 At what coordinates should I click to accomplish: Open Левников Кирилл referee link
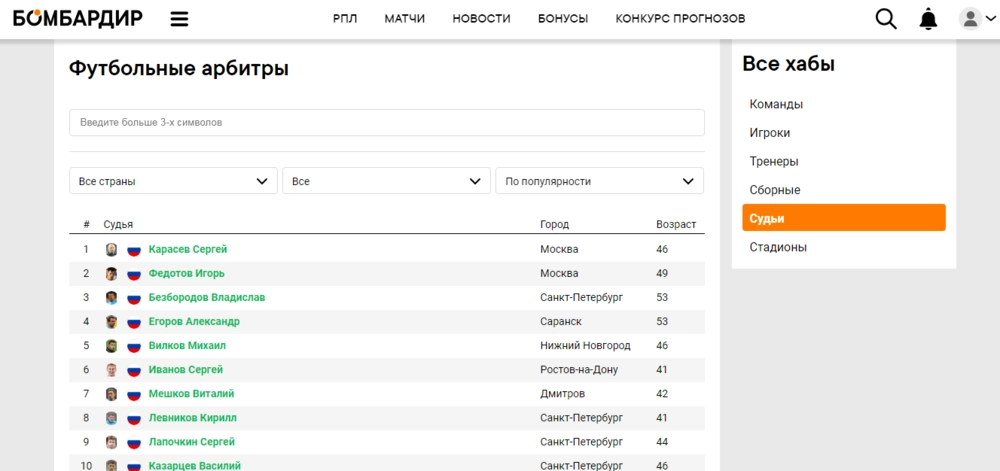tap(193, 418)
